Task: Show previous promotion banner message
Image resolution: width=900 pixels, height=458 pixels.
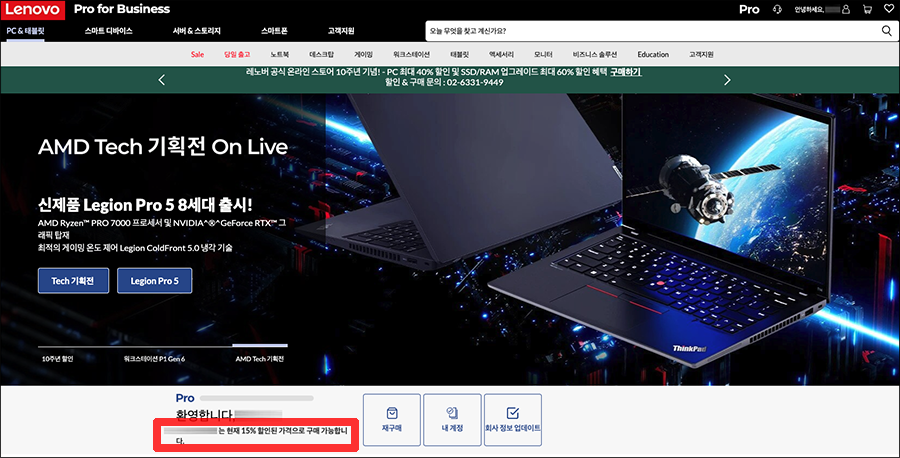Action: (161, 80)
